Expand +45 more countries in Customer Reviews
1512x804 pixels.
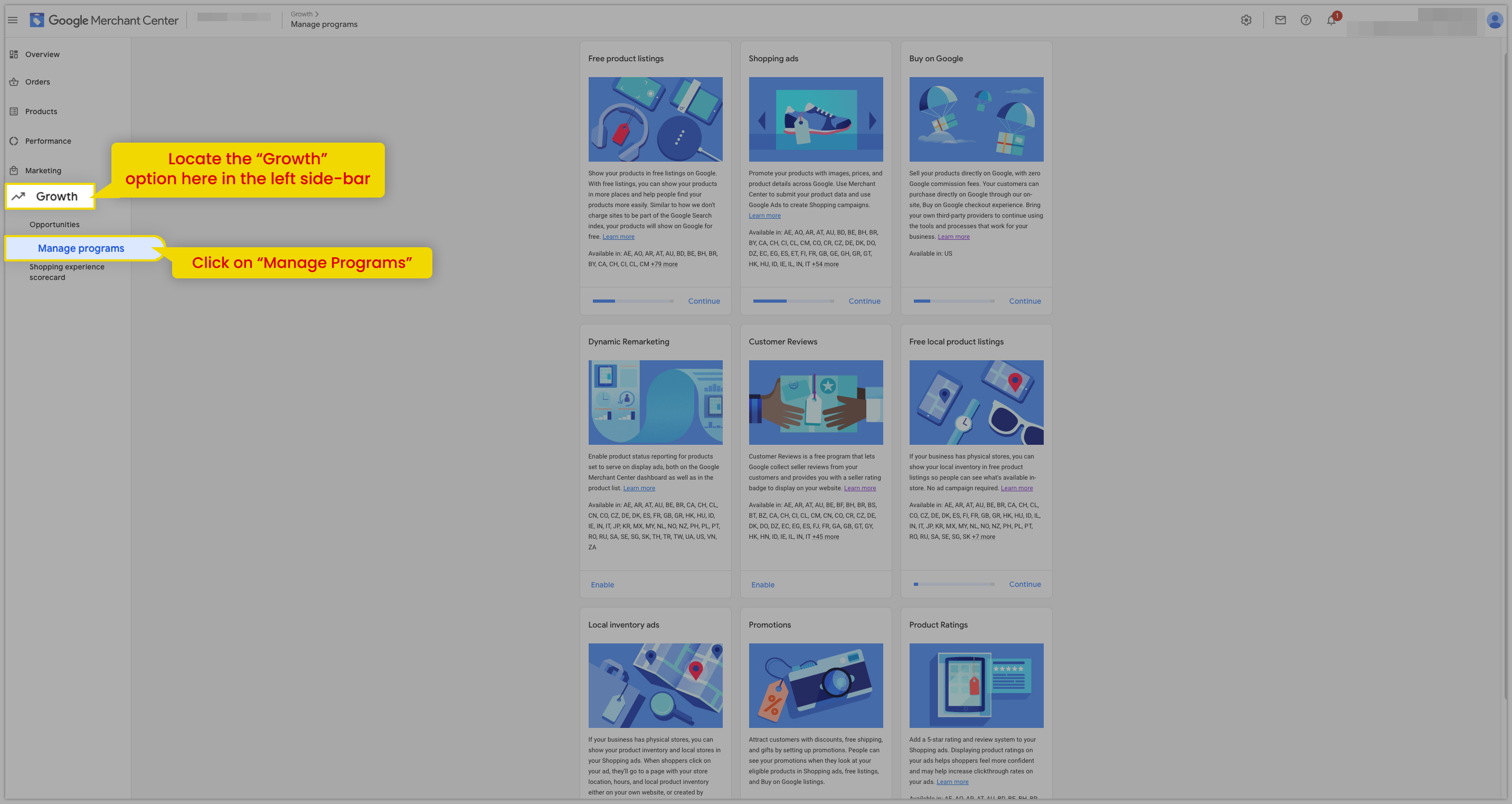tap(825, 536)
